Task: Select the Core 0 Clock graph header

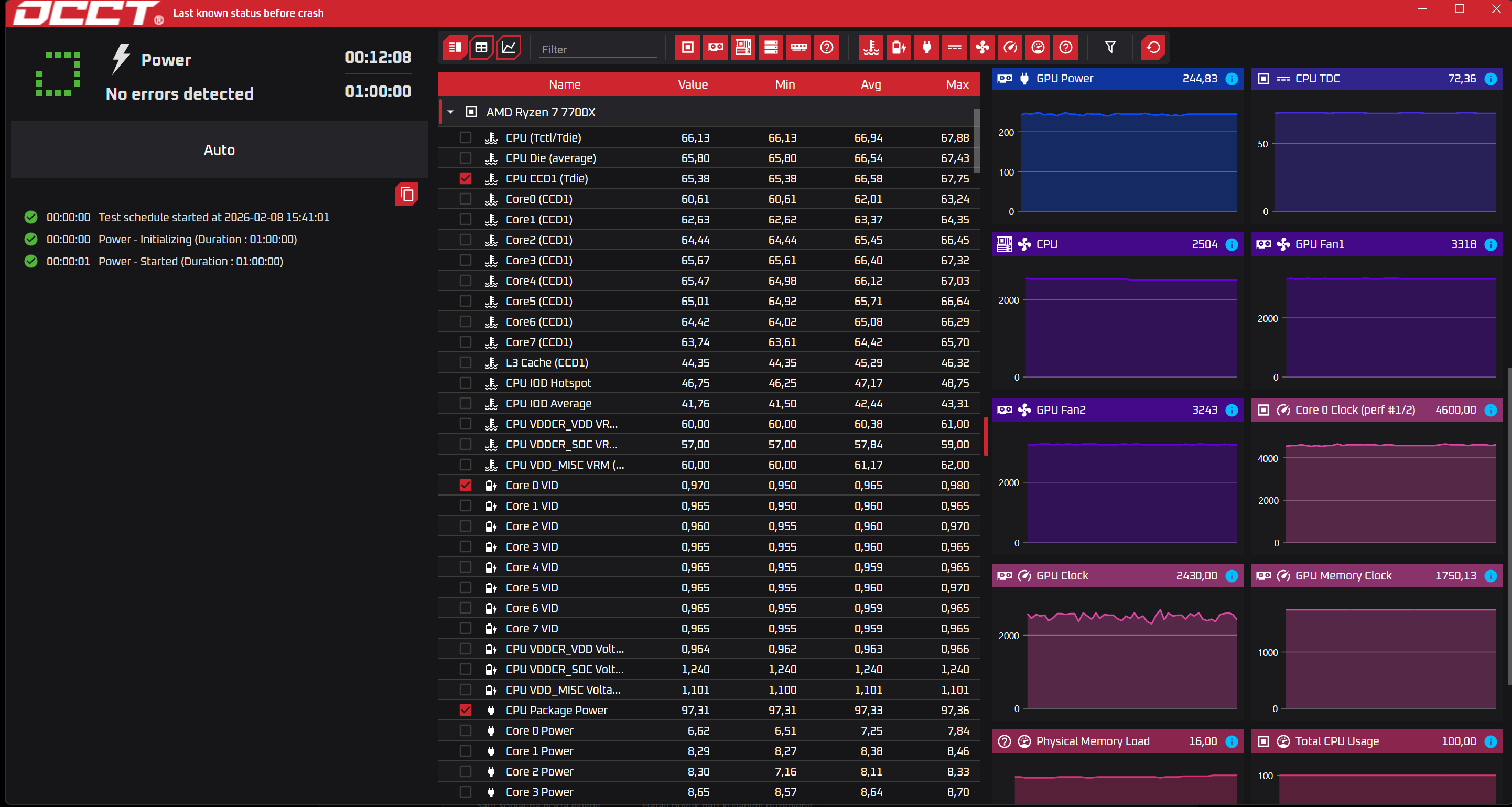Action: (1376, 410)
